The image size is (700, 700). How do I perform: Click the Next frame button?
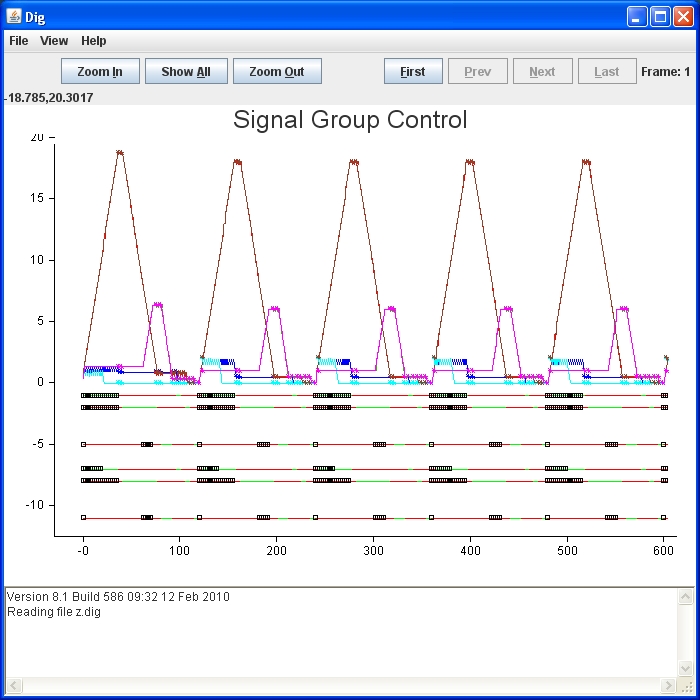click(542, 72)
